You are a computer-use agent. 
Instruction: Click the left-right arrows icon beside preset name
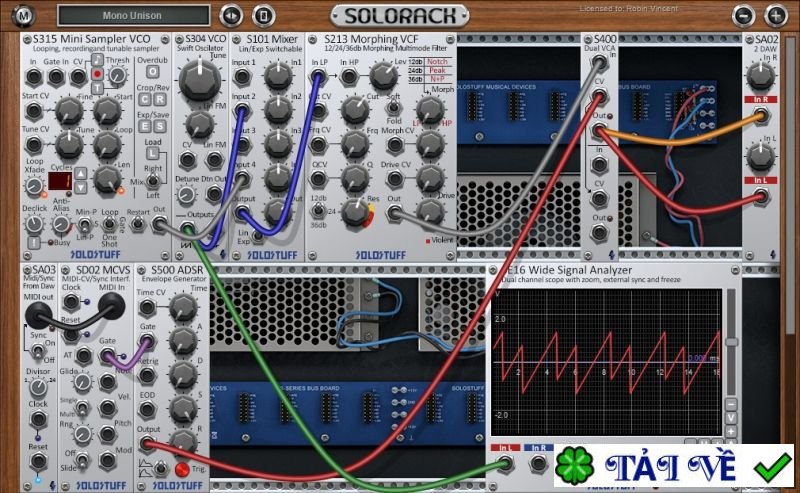click(x=231, y=15)
